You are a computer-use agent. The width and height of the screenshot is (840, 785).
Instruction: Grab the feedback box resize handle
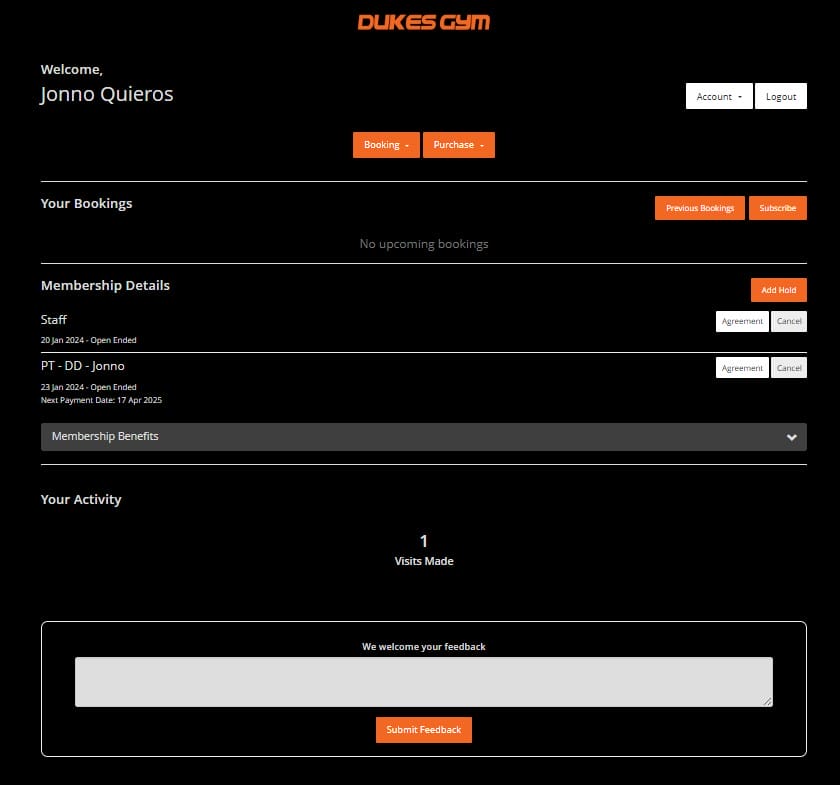(768, 702)
